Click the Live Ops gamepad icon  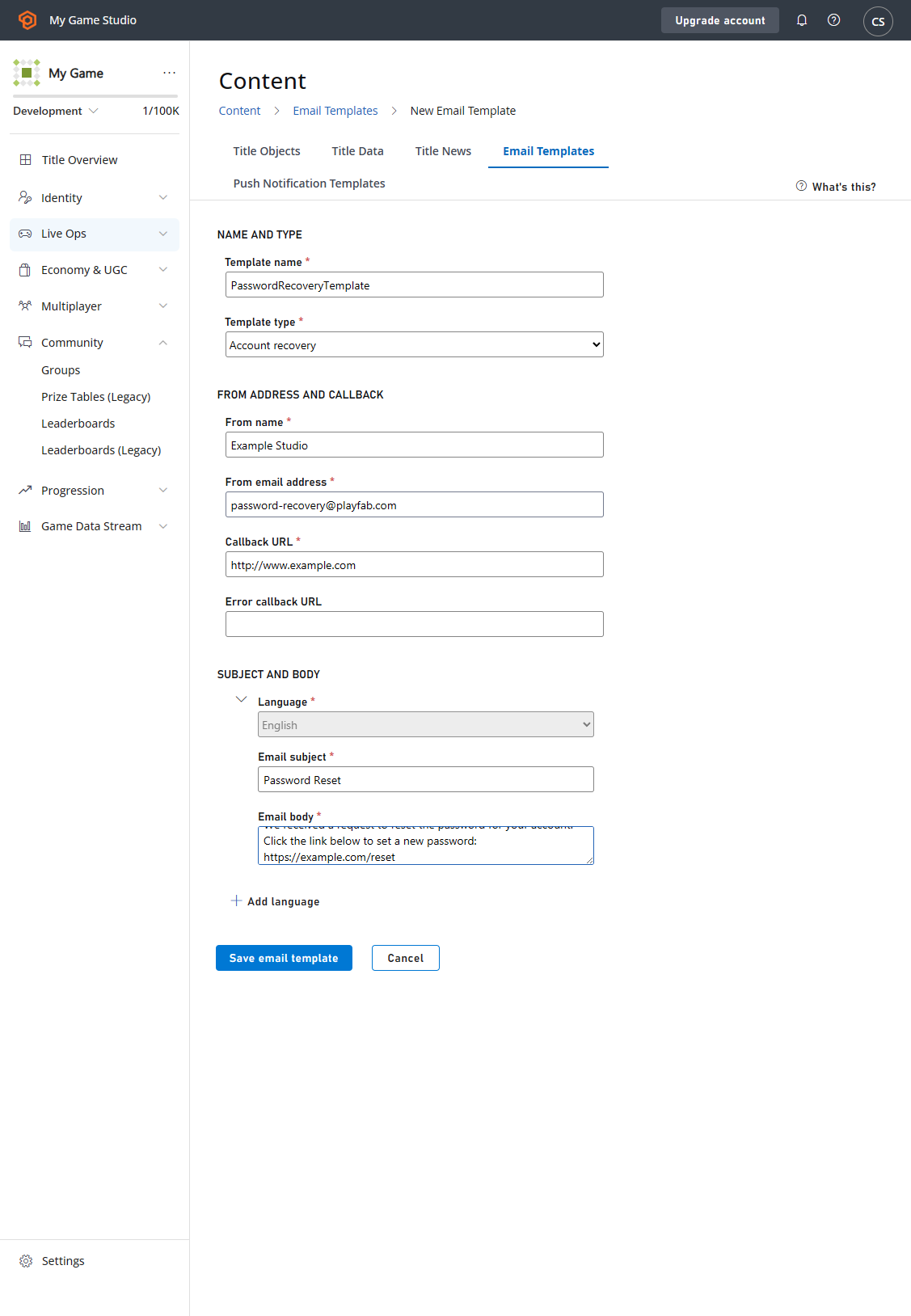pyautogui.click(x=25, y=234)
